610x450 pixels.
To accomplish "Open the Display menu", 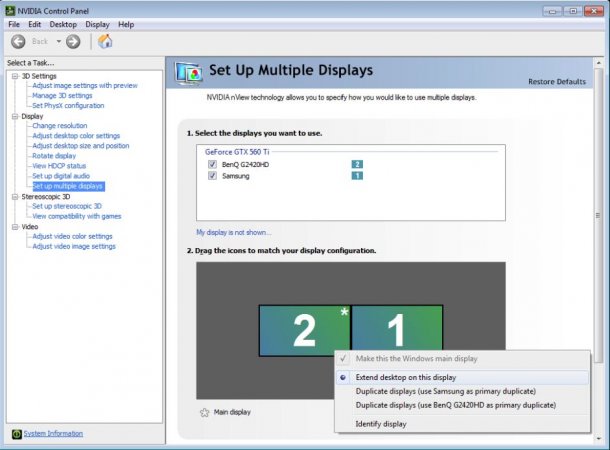I will point(97,25).
